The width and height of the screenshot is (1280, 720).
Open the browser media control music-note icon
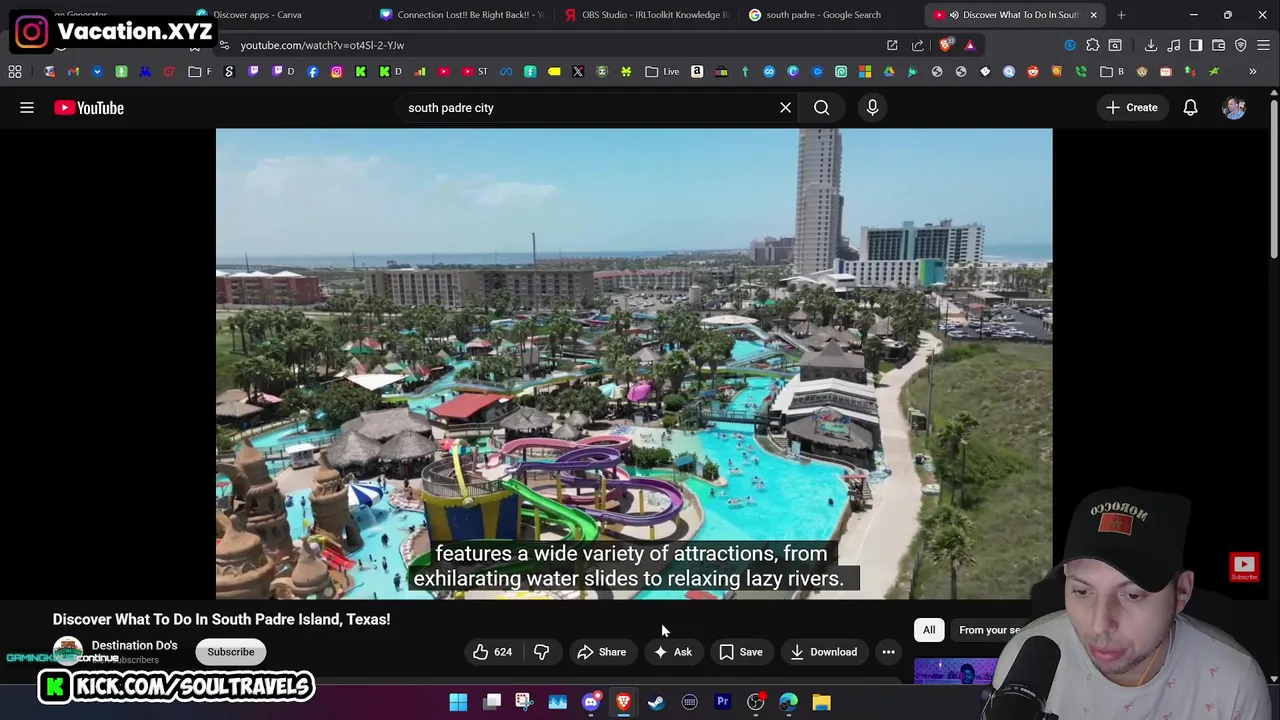pos(1173,45)
